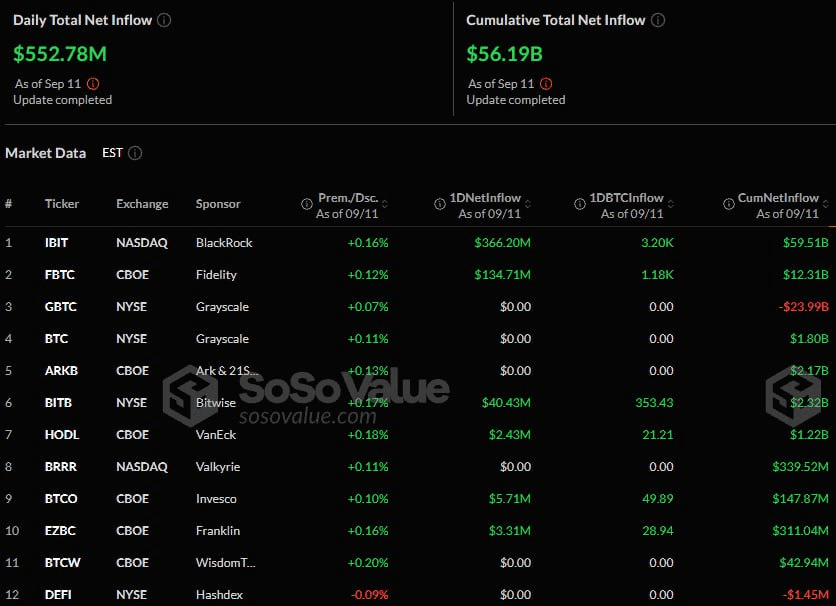Click the 28.94 EZBC BTC inflow value
Image resolution: width=836 pixels, height=606 pixels.
pyautogui.click(x=658, y=530)
